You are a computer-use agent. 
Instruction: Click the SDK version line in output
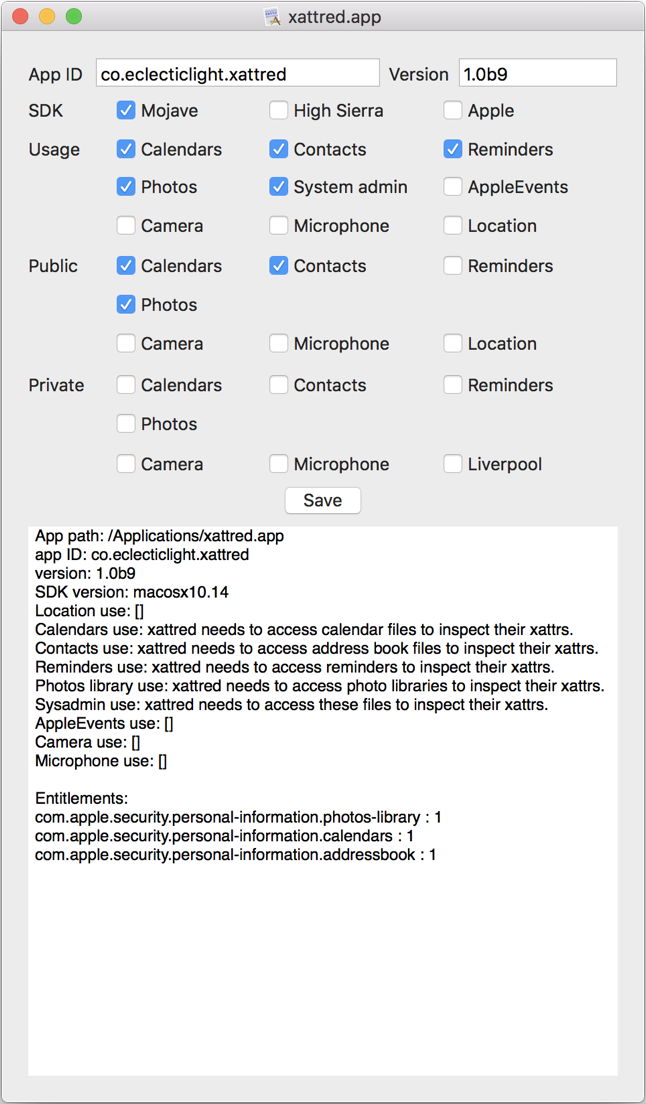coord(131,592)
